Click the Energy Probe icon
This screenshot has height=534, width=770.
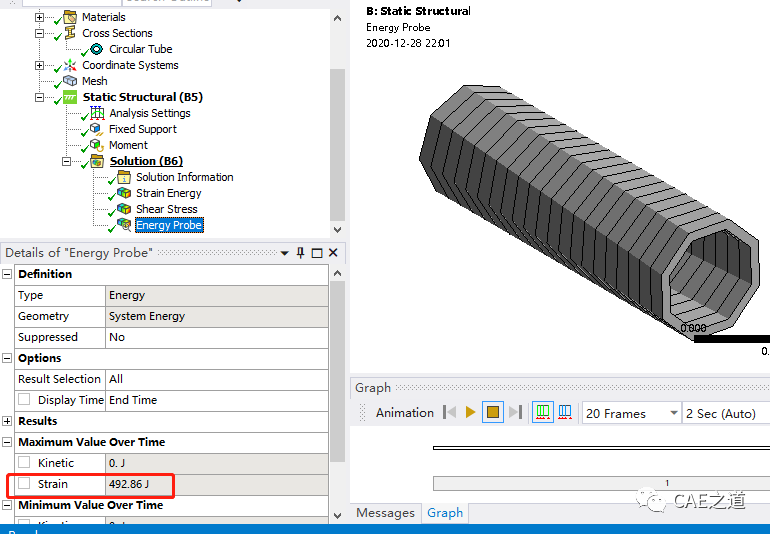point(124,225)
